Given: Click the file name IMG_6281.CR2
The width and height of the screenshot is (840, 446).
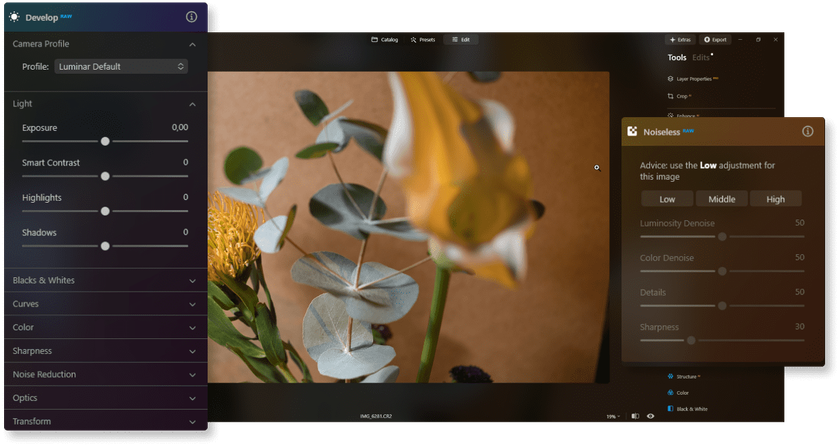Looking at the screenshot, I should [376, 416].
